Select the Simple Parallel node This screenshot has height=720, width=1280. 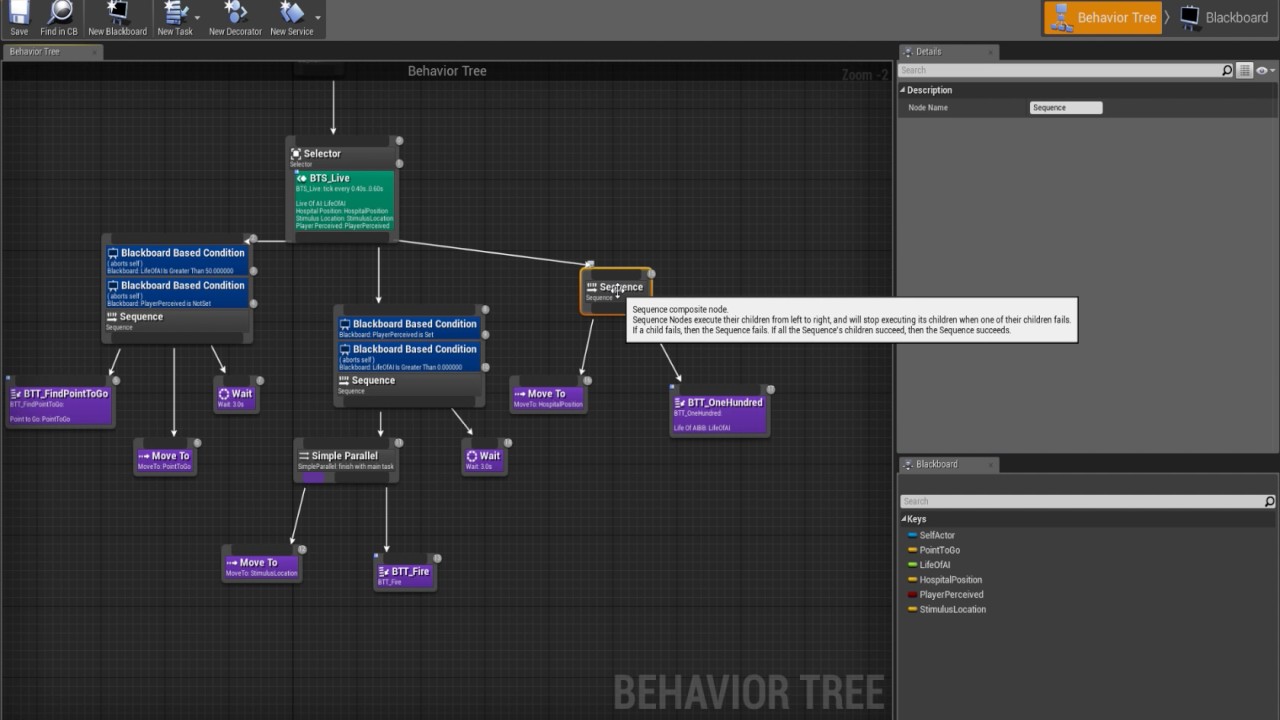click(x=346, y=461)
